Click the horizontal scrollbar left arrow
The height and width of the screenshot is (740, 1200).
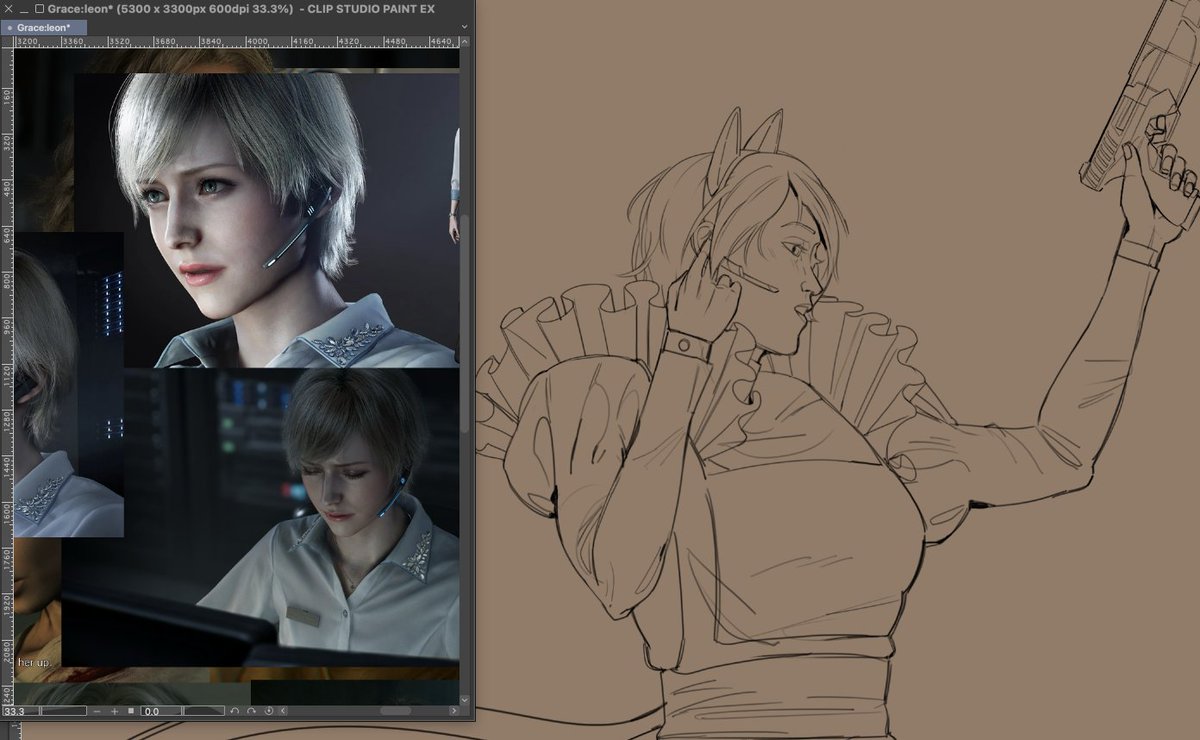(x=283, y=710)
